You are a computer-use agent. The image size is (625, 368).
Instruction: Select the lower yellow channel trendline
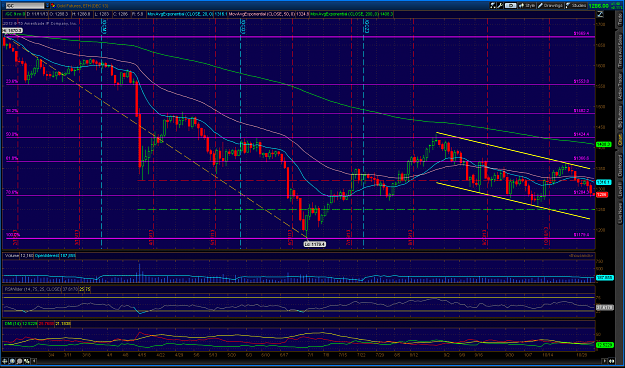point(513,201)
